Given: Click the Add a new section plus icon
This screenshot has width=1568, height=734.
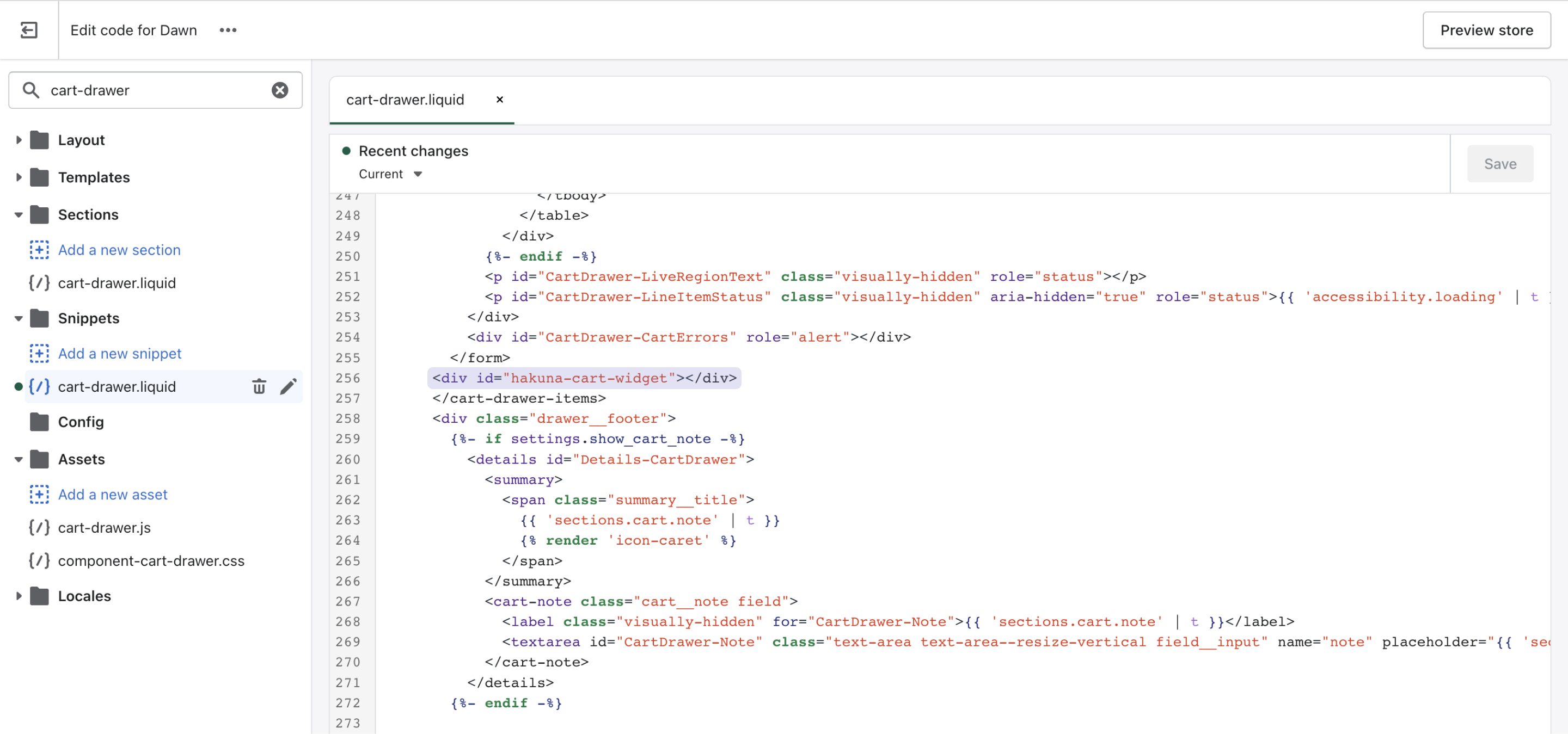Looking at the screenshot, I should [39, 250].
